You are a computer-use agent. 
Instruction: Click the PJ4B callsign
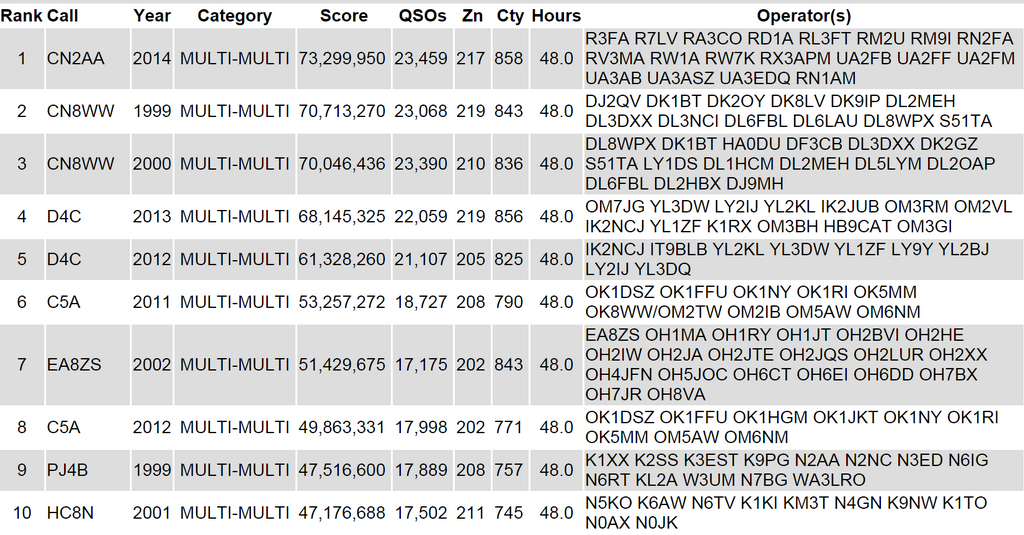click(x=69, y=470)
